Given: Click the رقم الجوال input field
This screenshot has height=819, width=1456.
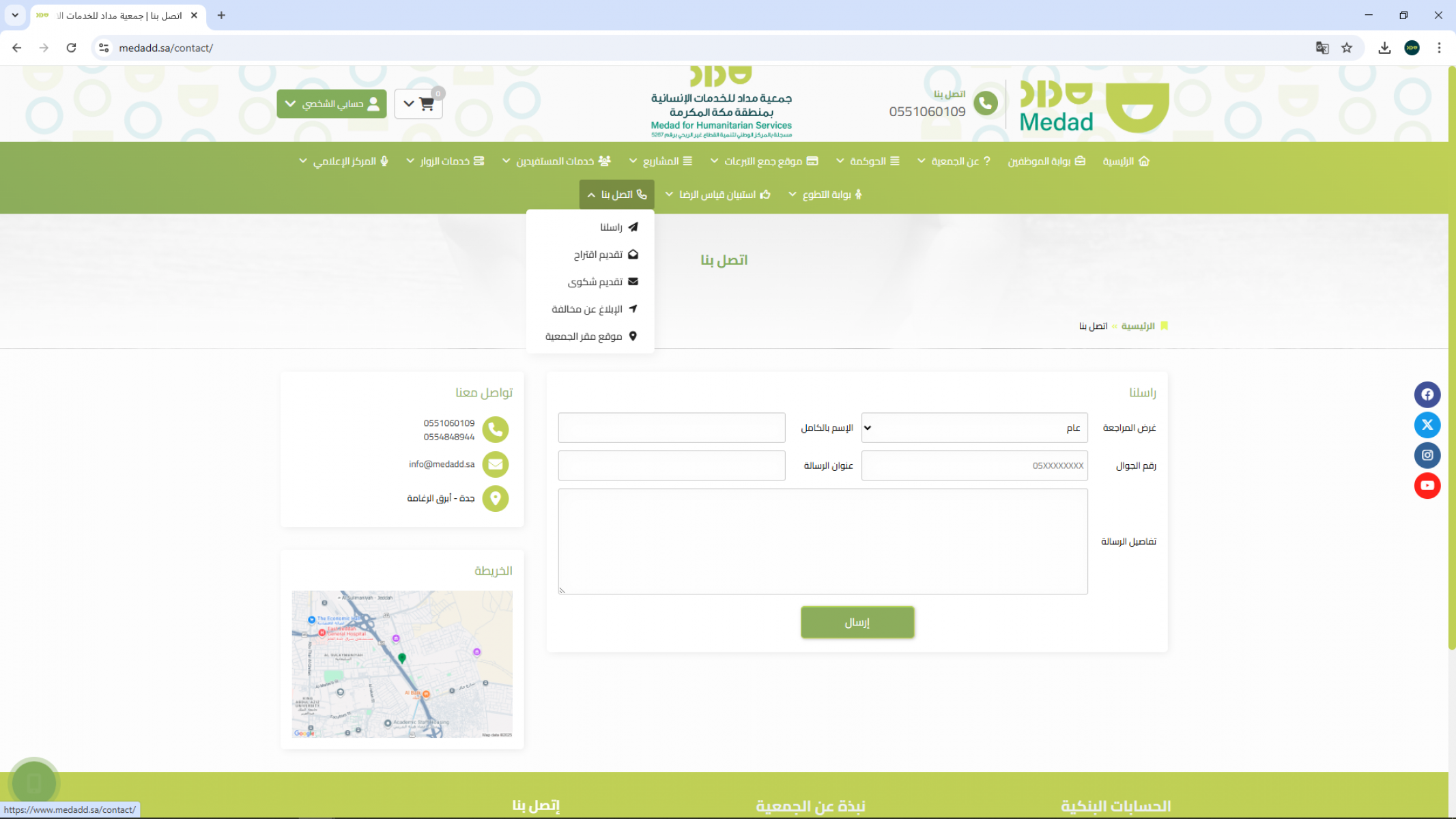Looking at the screenshot, I should 974,465.
